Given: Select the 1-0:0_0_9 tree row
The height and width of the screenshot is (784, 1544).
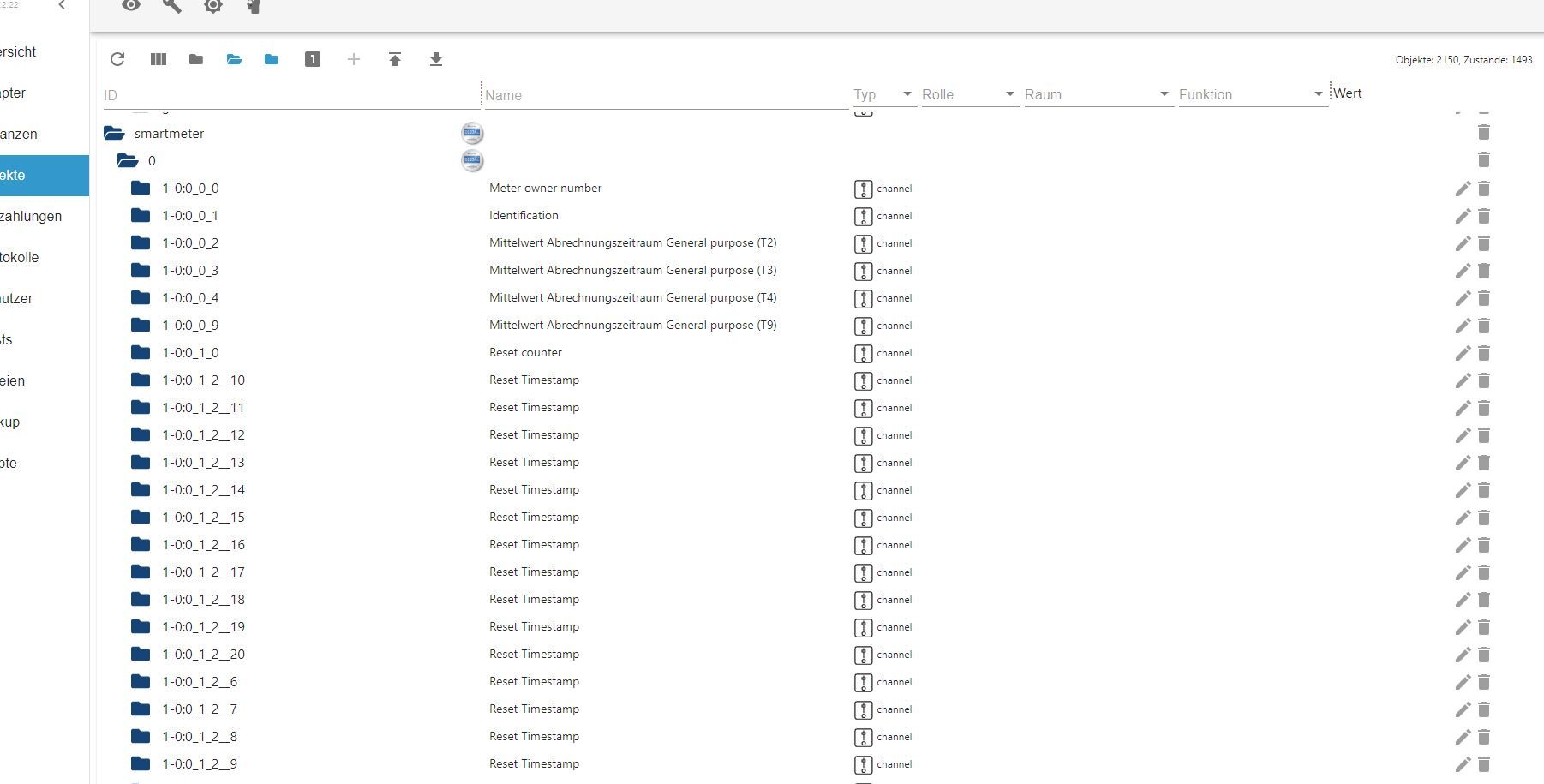Looking at the screenshot, I should (x=799, y=325).
